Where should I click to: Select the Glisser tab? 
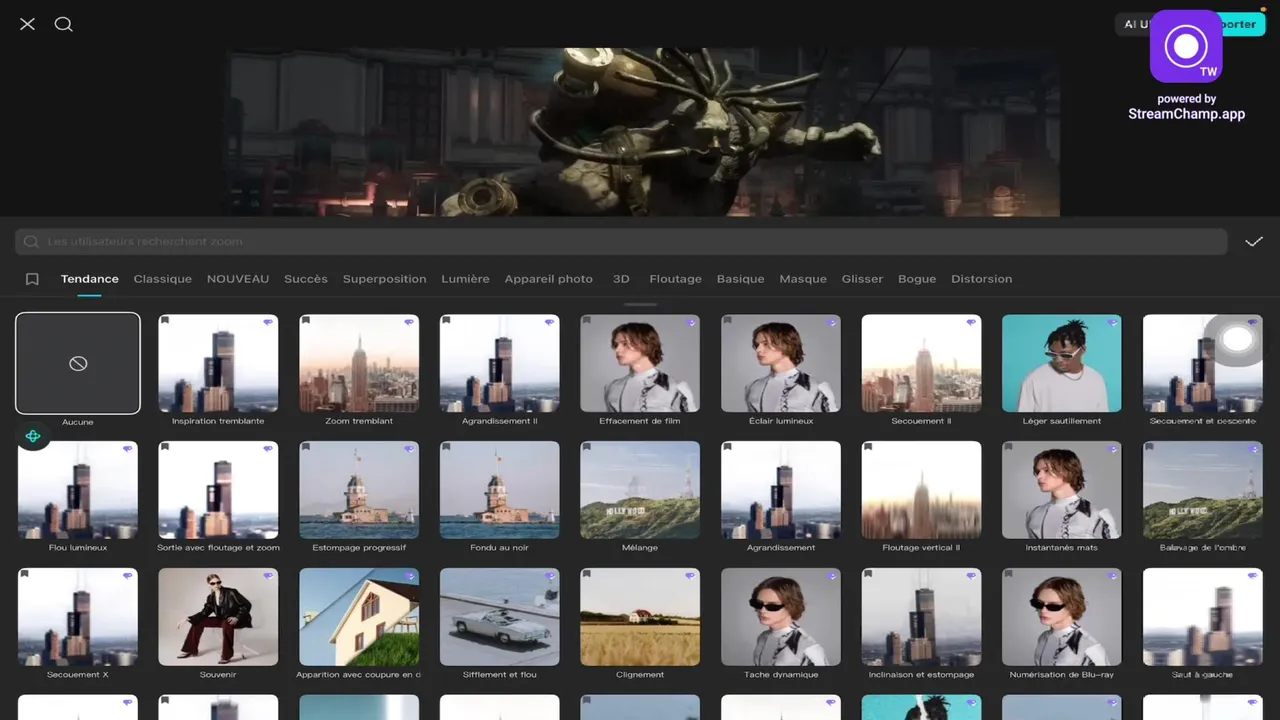863,279
